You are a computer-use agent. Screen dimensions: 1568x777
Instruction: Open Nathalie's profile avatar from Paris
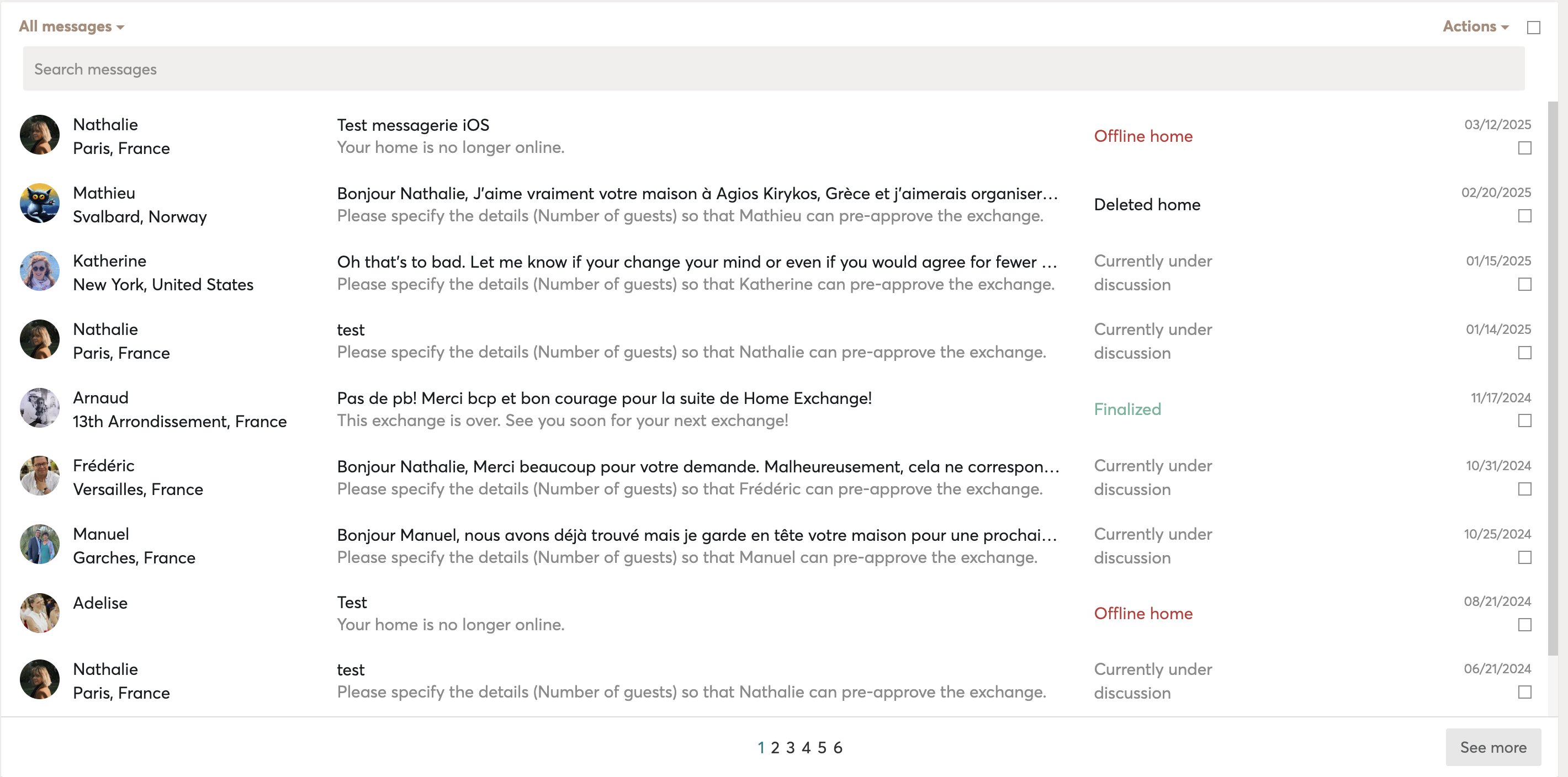(39, 135)
